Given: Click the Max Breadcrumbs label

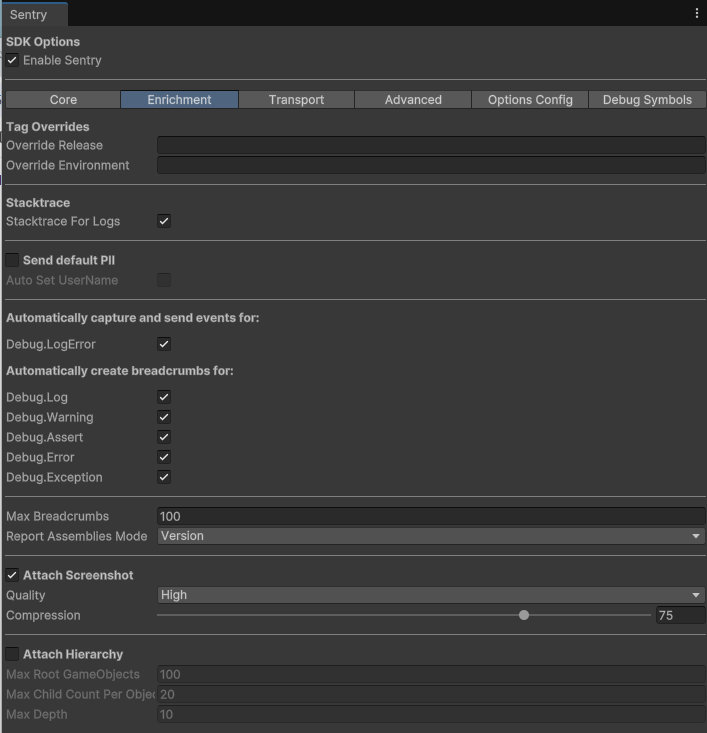Looking at the screenshot, I should tap(58, 516).
